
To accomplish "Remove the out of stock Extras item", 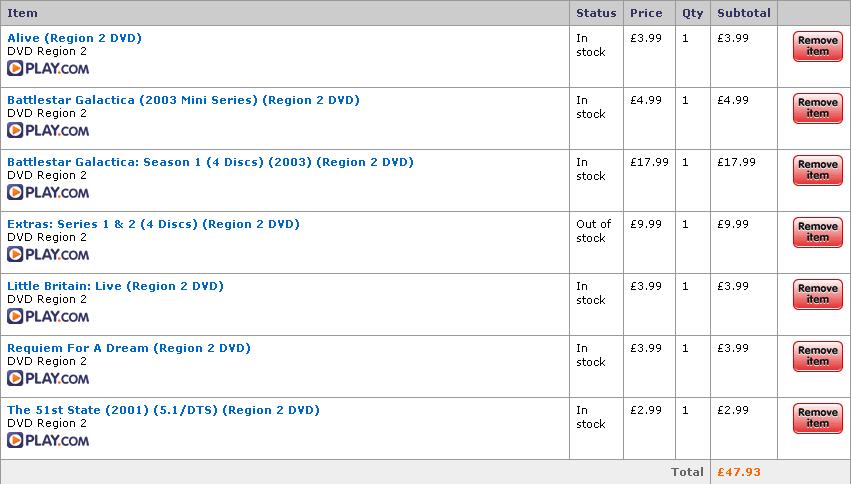I will 817,232.
